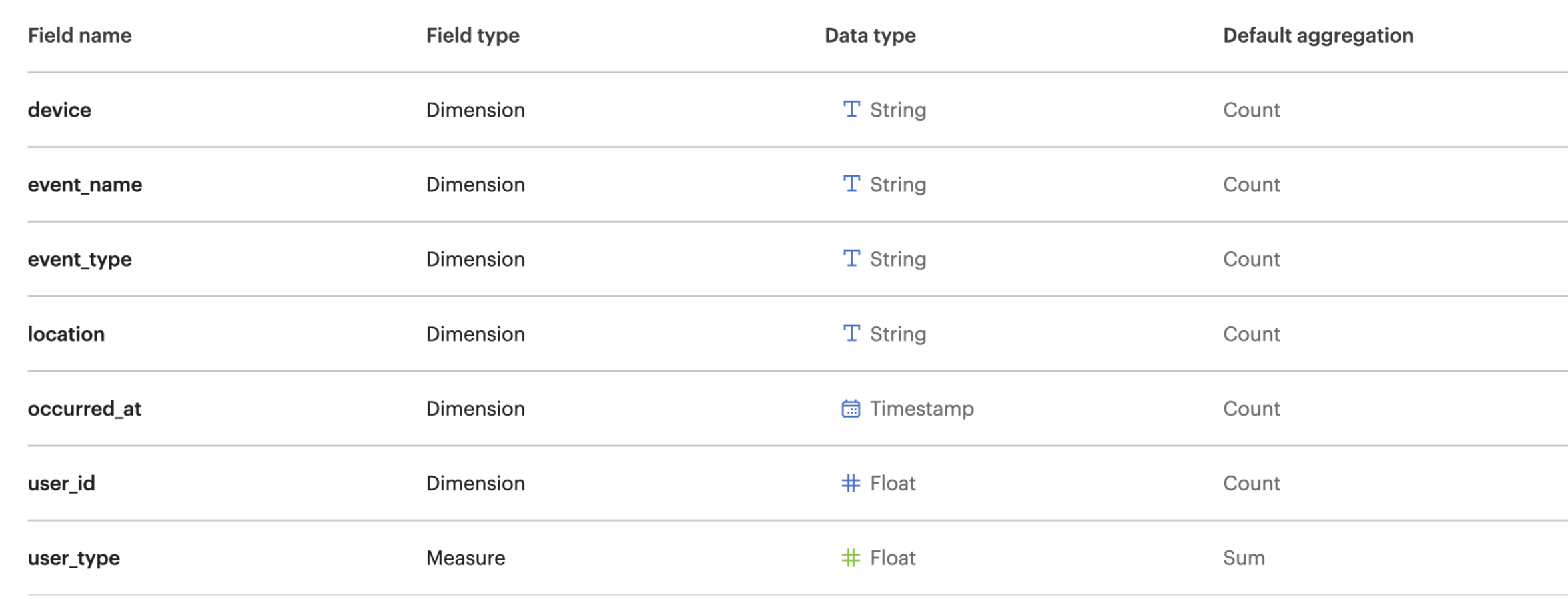Image resolution: width=1568 pixels, height=599 pixels.
Task: Click the String icon in location row
Action: coord(851,334)
